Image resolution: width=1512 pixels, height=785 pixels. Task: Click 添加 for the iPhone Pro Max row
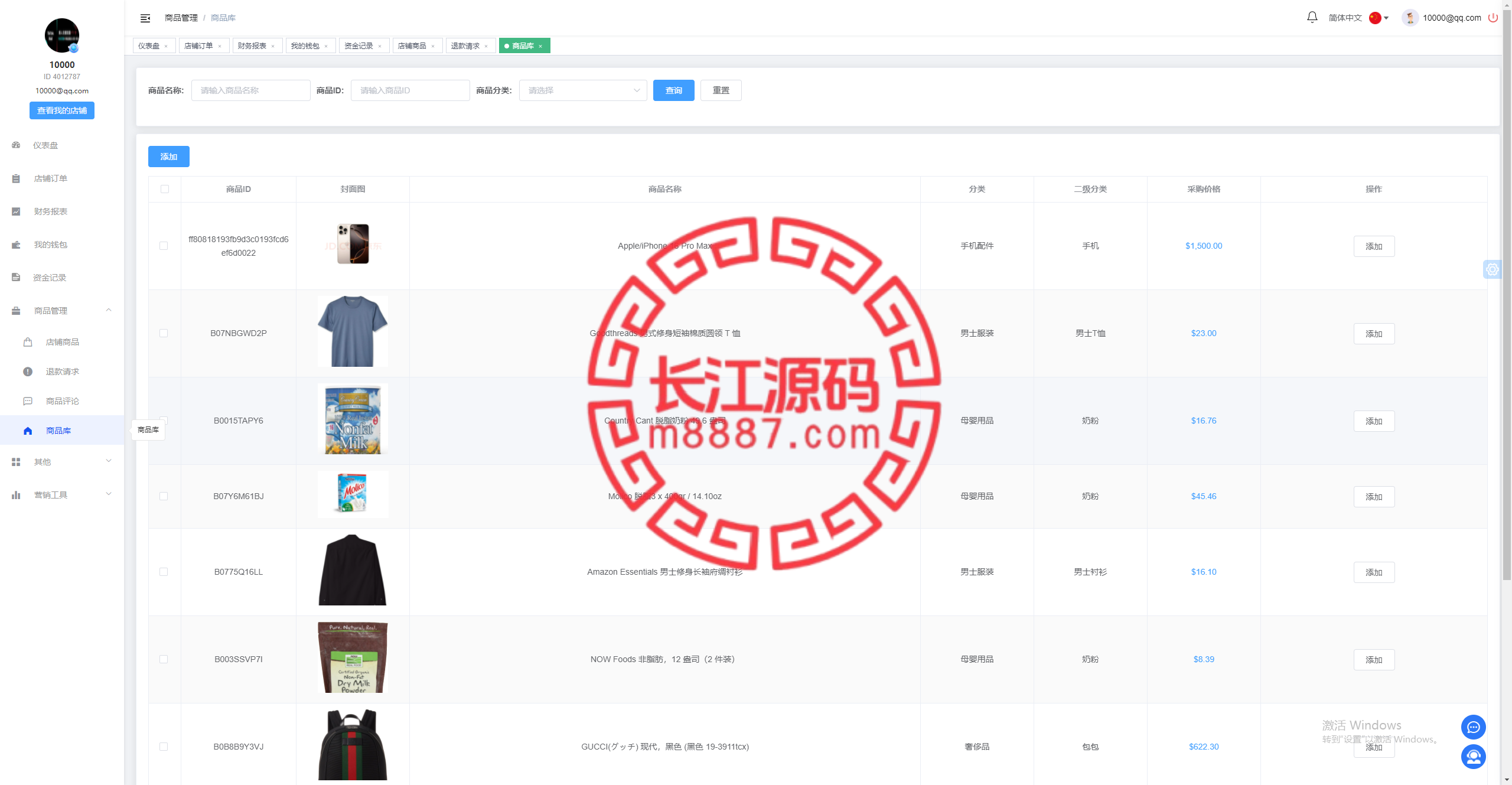pos(1374,246)
